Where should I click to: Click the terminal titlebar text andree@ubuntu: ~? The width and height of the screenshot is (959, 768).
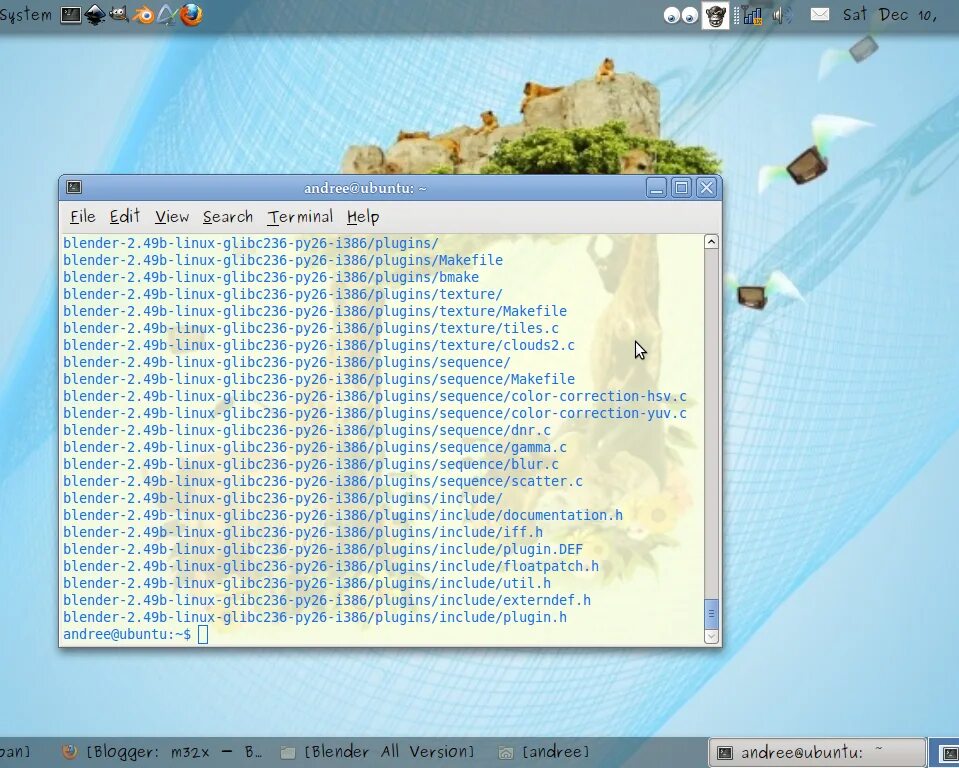point(365,188)
